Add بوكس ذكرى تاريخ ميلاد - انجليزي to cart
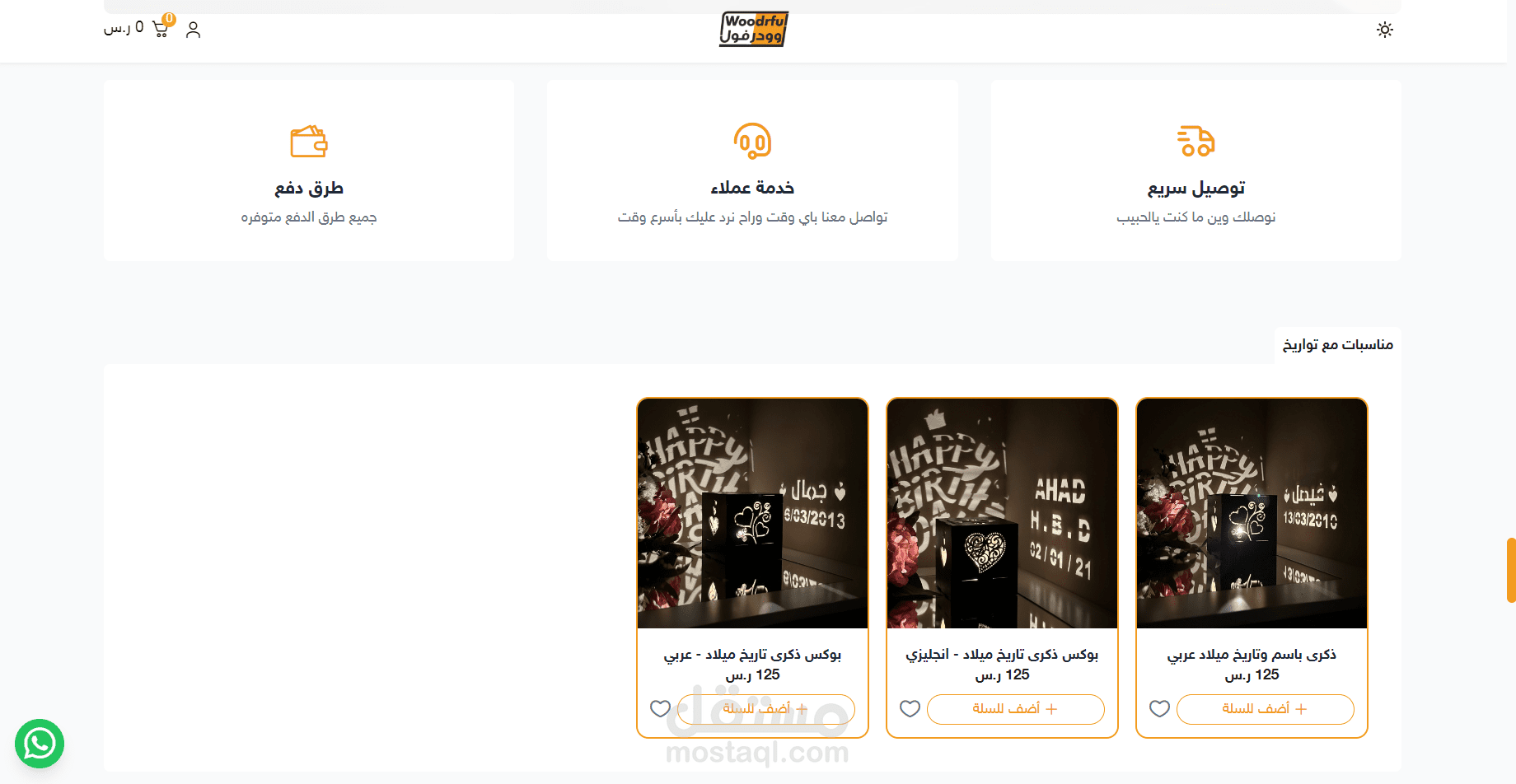1516x784 pixels. (x=1016, y=709)
